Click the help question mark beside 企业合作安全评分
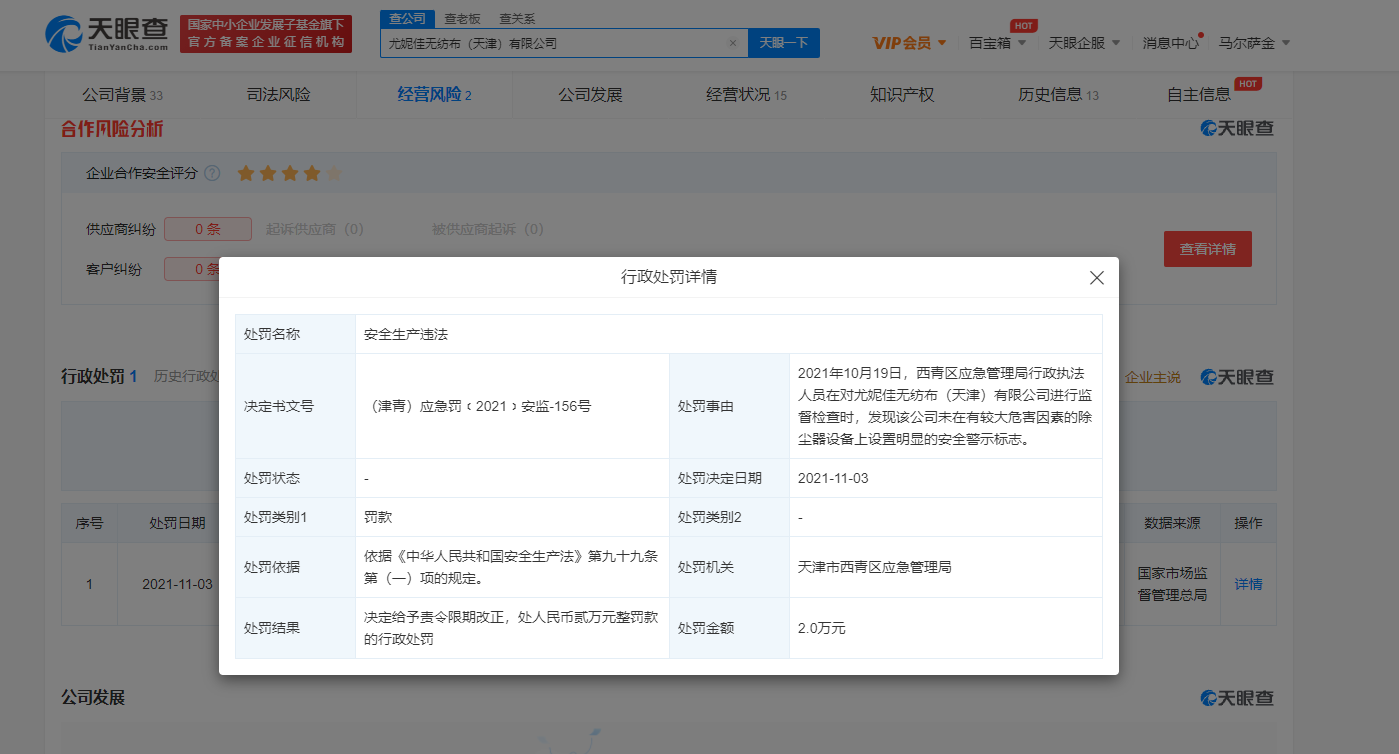 click(212, 173)
